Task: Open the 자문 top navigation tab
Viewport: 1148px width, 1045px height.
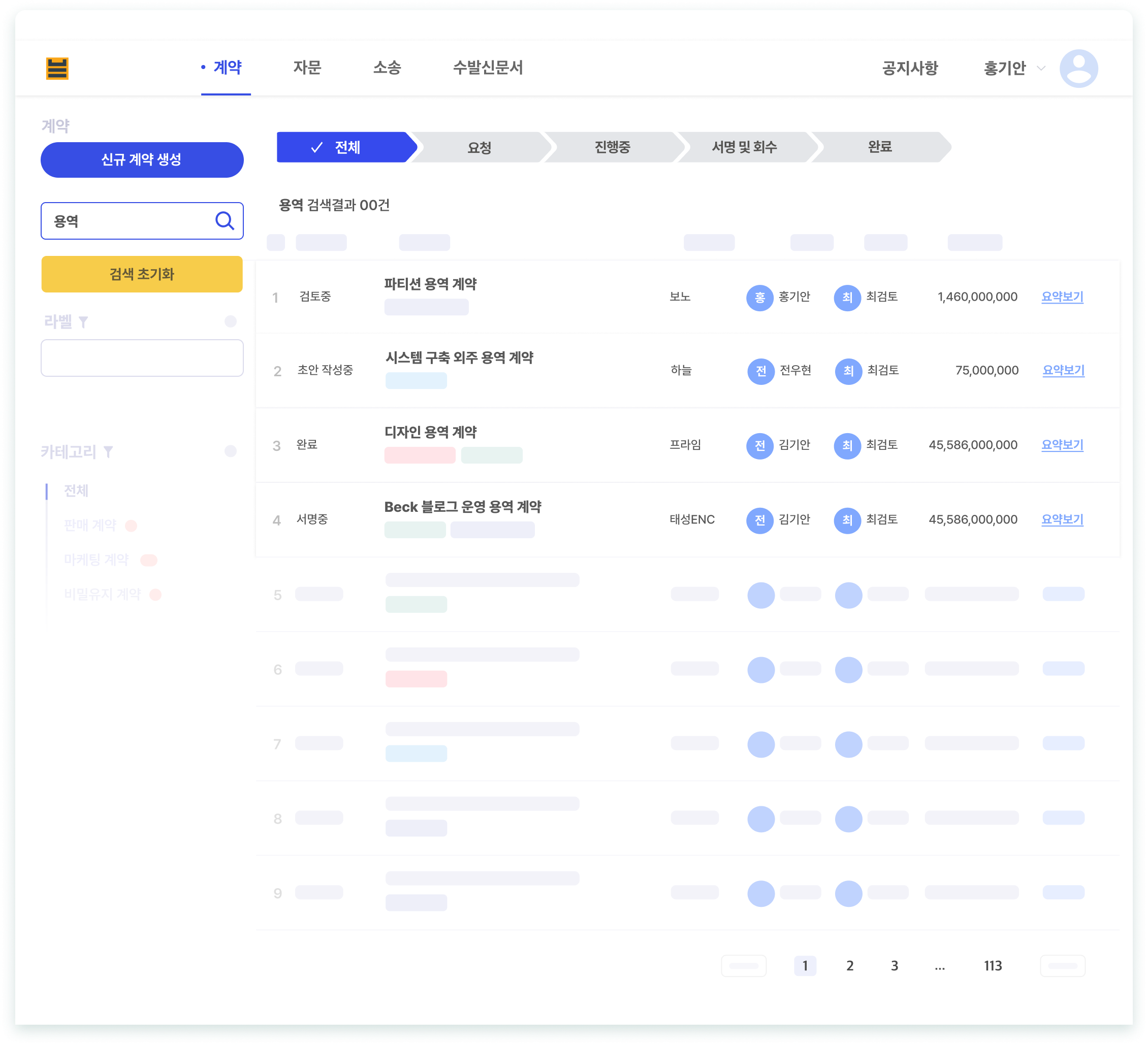Action: 307,68
